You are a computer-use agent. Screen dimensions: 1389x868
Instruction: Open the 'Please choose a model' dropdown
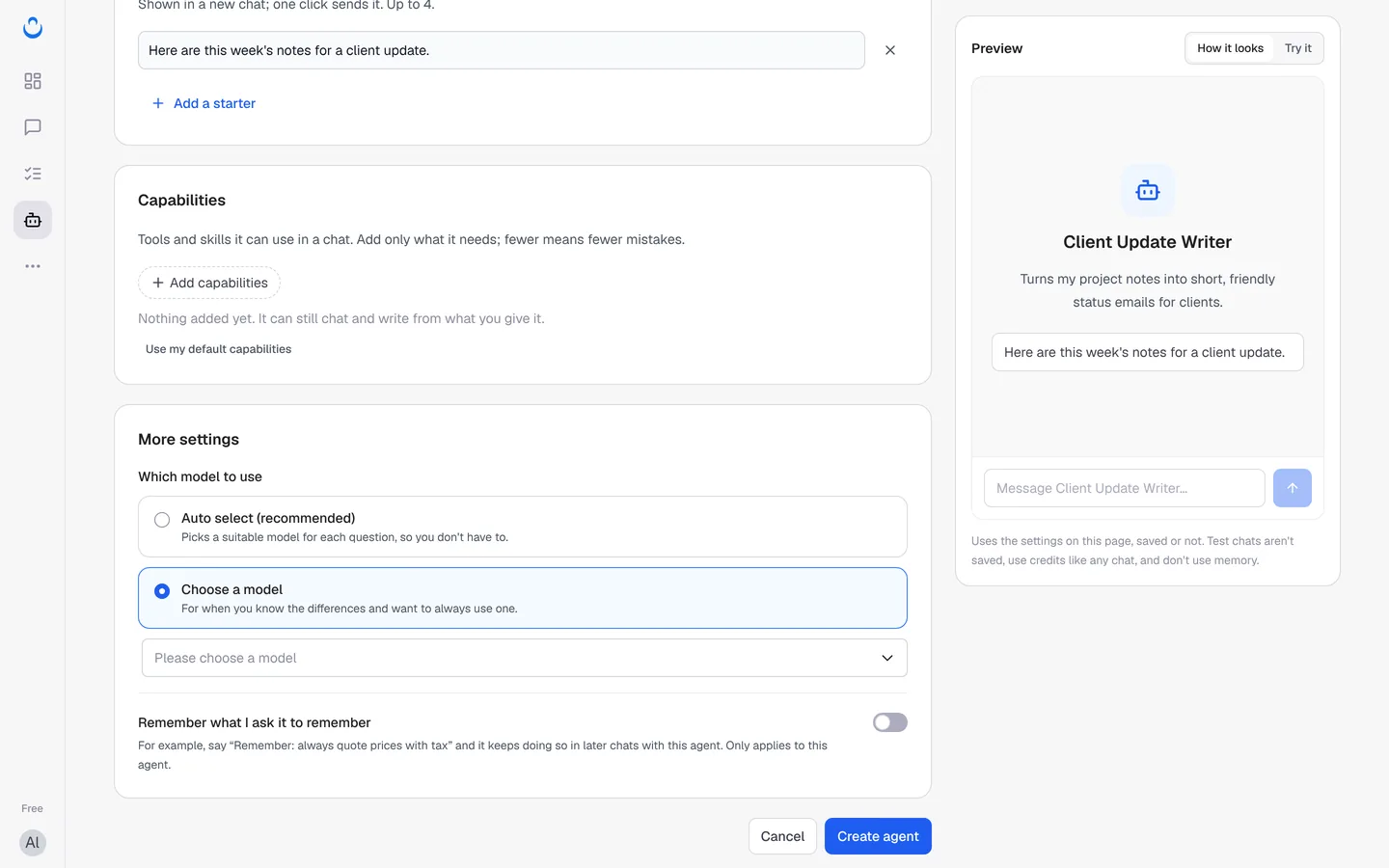525,658
